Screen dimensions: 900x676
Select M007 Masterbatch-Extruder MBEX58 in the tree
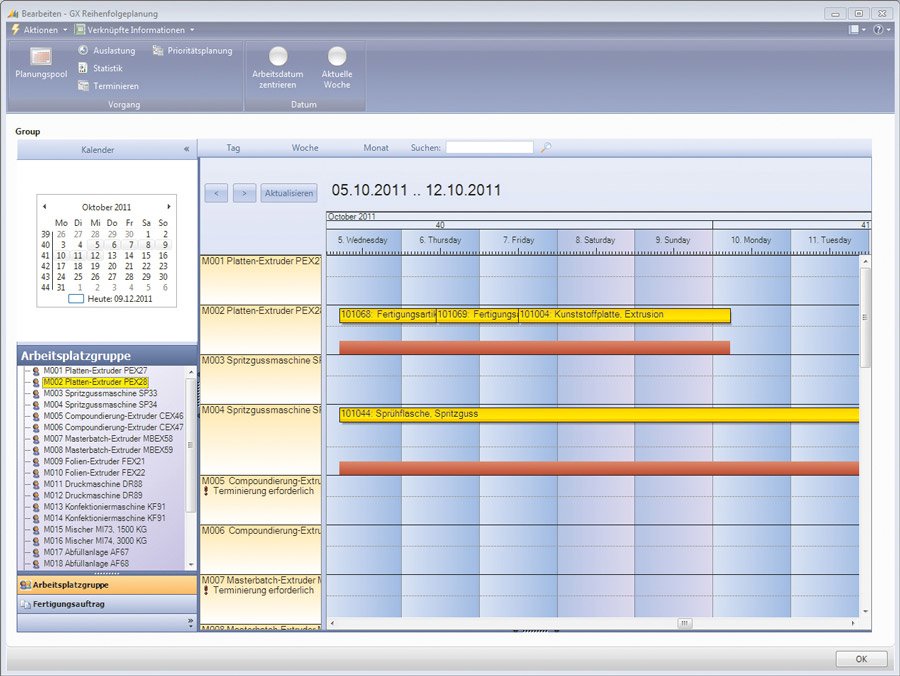(108, 439)
